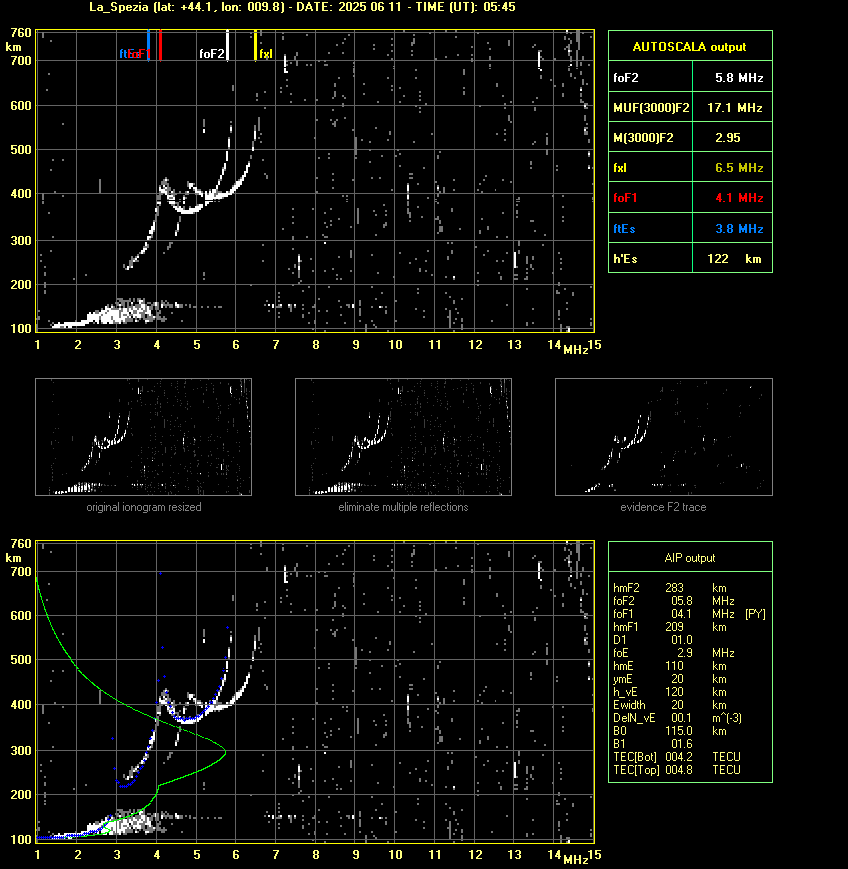Select the M(3000)F2 2.95 value
848x869 pixels.
(727, 137)
